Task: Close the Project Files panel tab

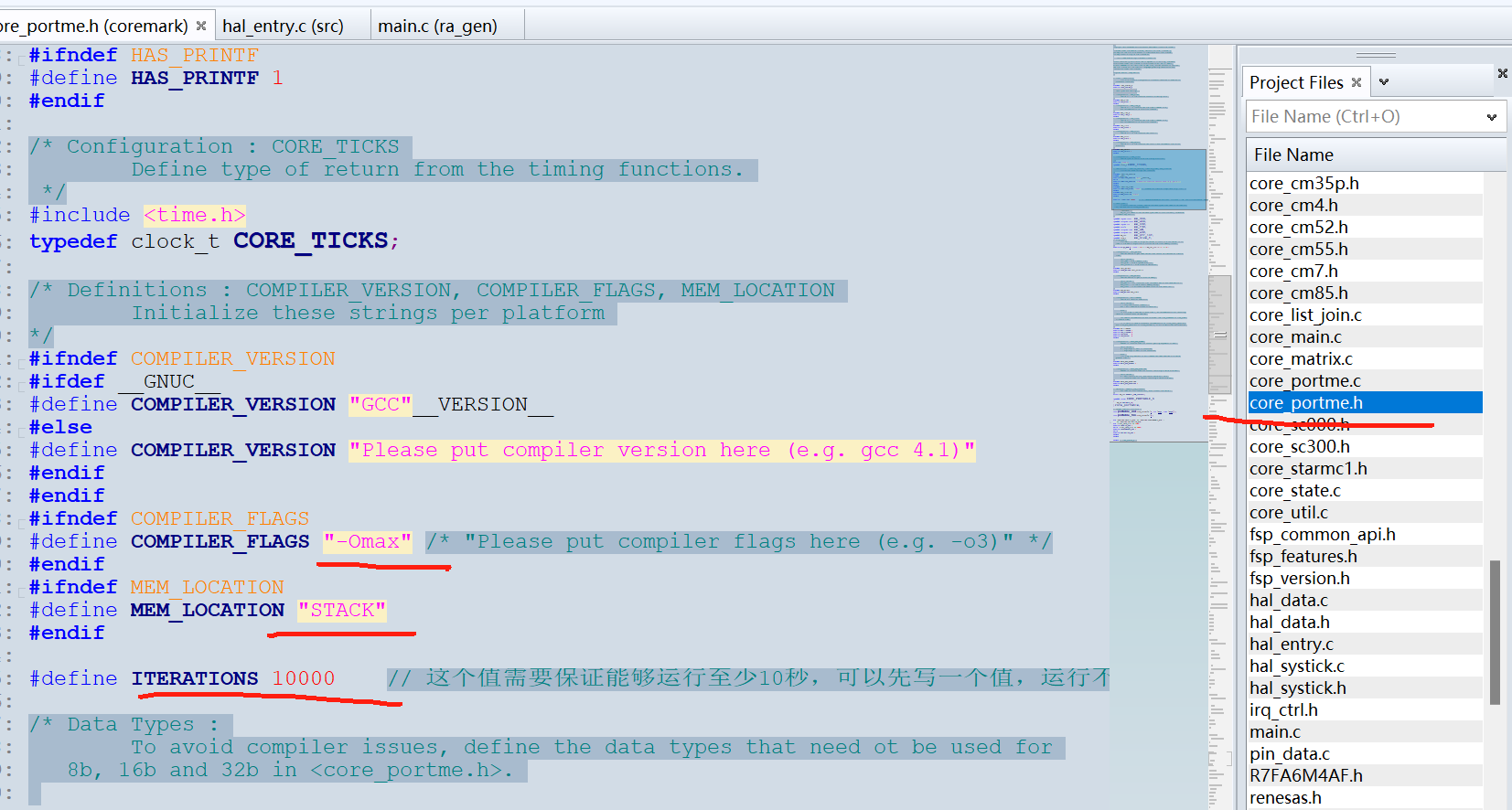Action: tap(1357, 82)
